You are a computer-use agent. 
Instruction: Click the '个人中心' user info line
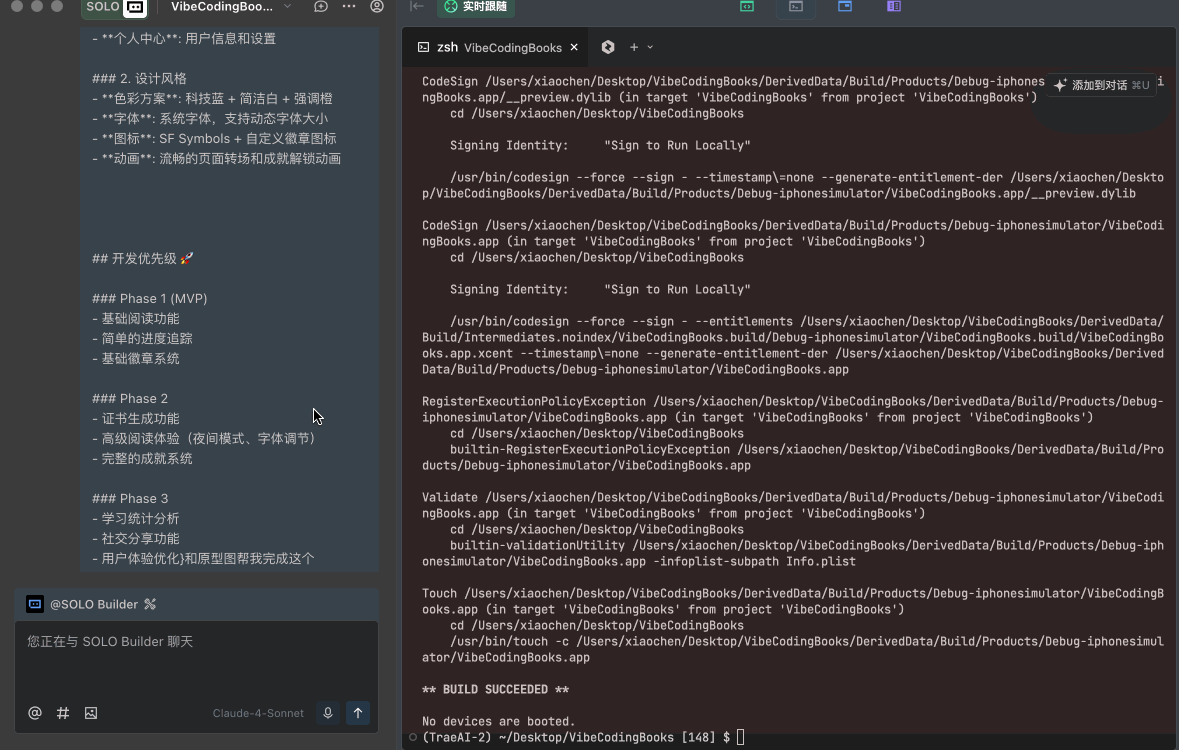tap(184, 38)
